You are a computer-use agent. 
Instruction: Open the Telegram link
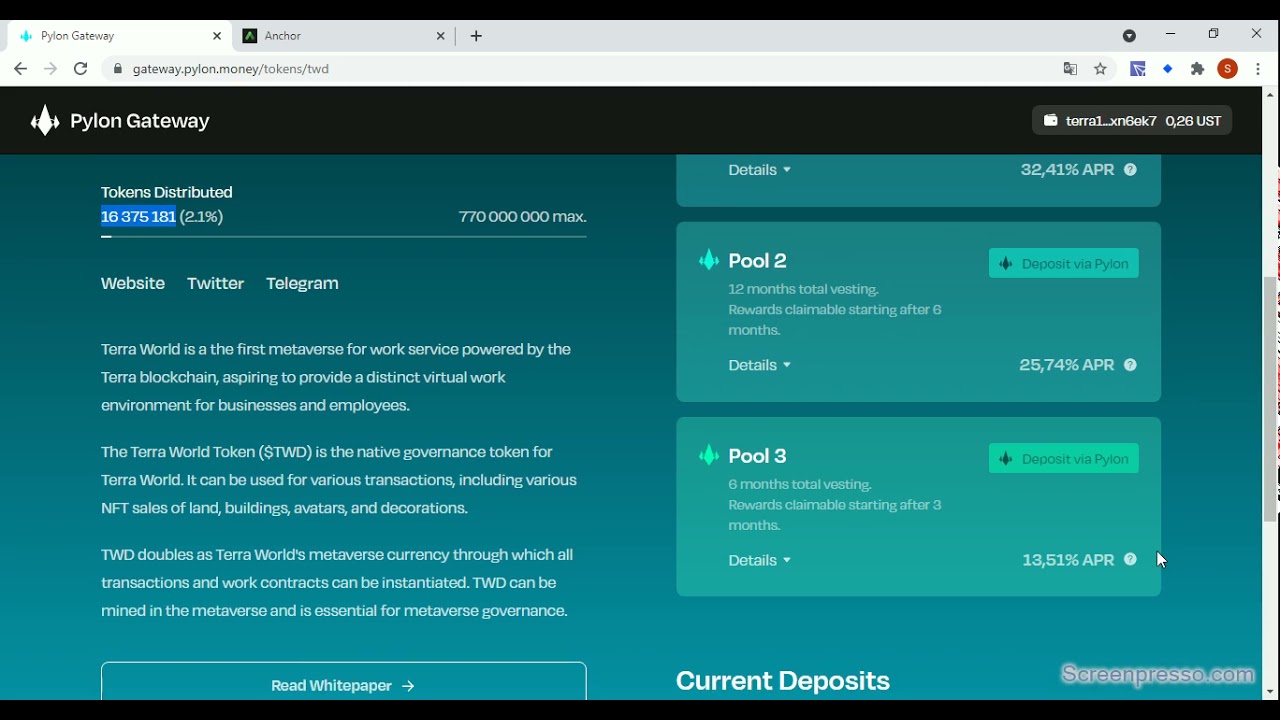302,284
